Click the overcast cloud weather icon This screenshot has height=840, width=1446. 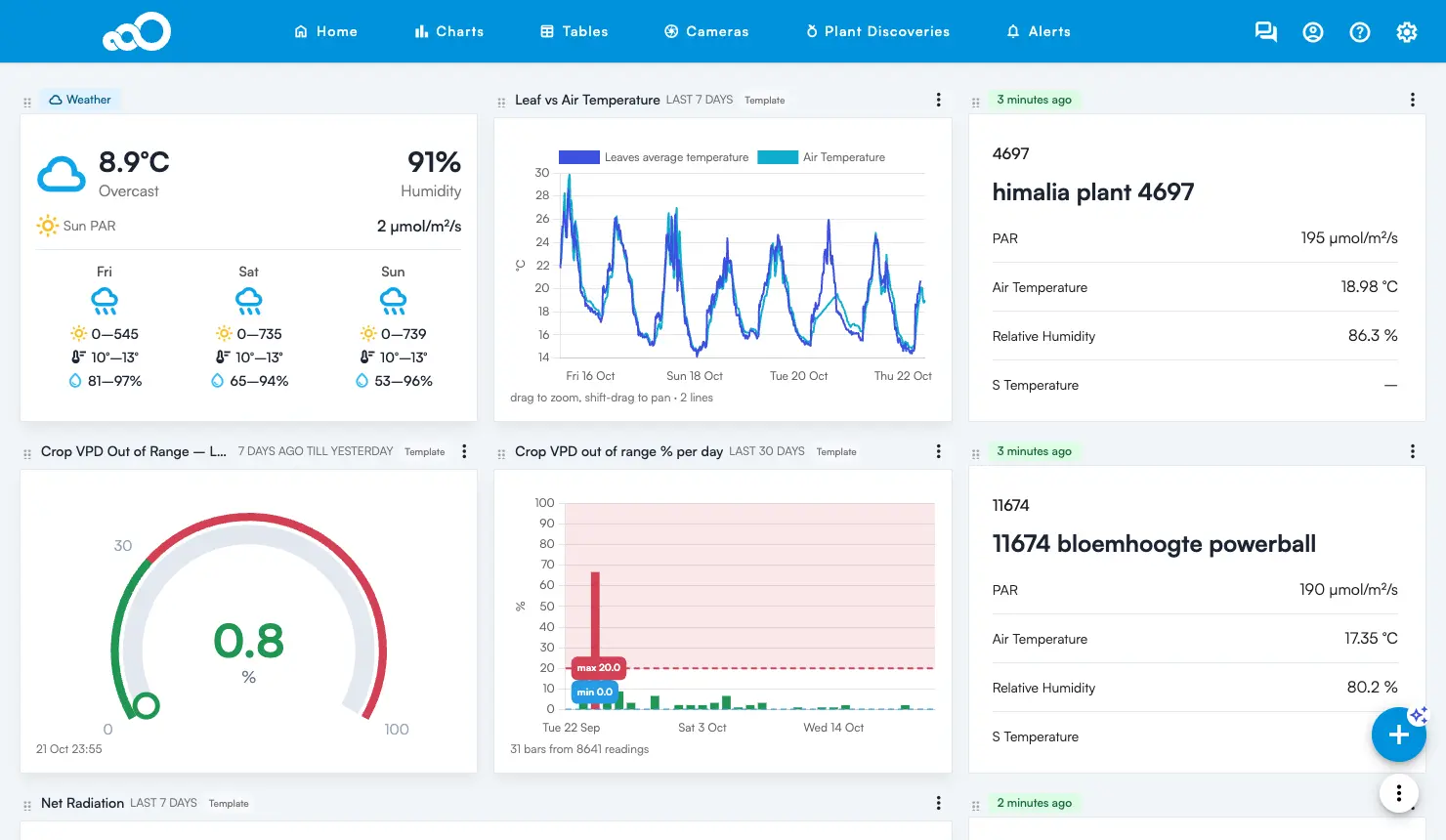62,174
